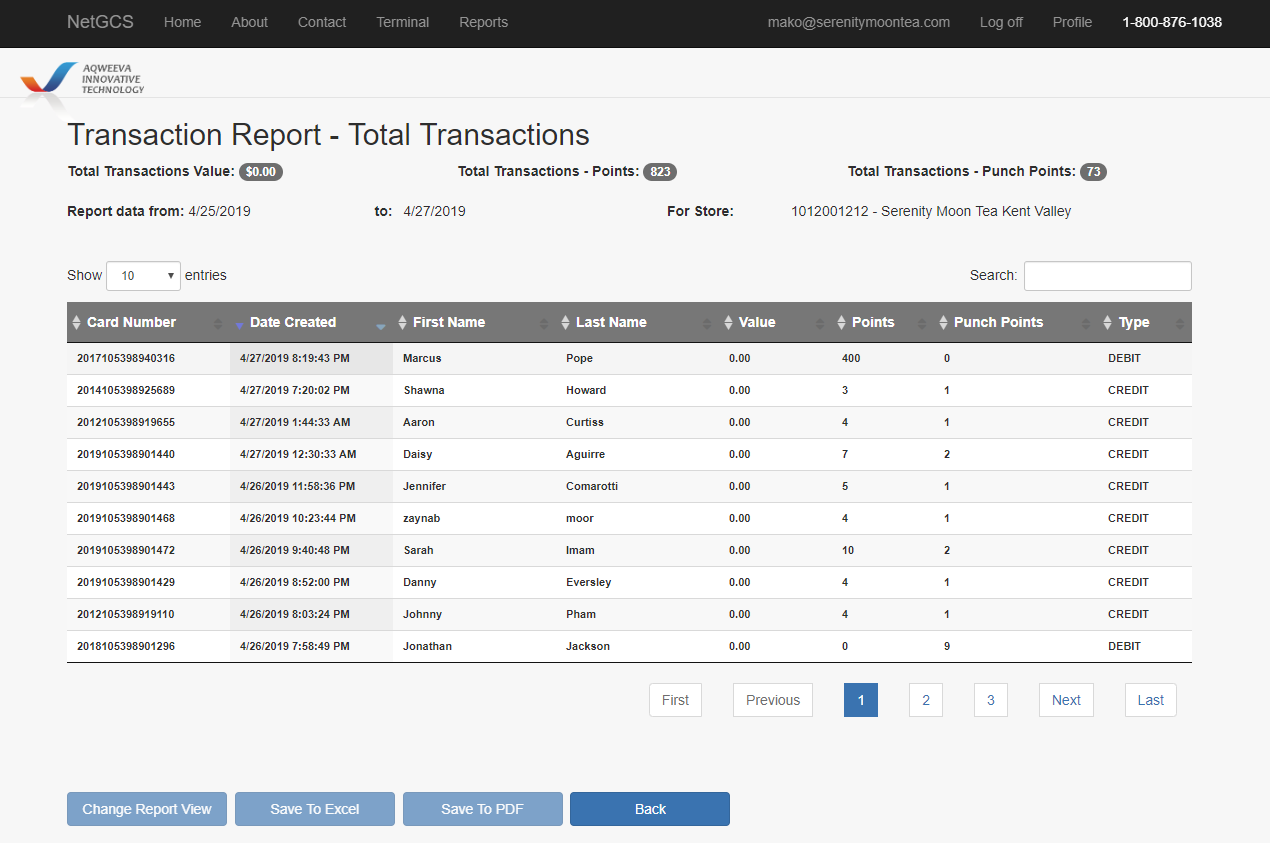Viewport: 1270px width, 843px height.
Task: Click the Aqweeva Innovative Technology logo
Action: 84,80
